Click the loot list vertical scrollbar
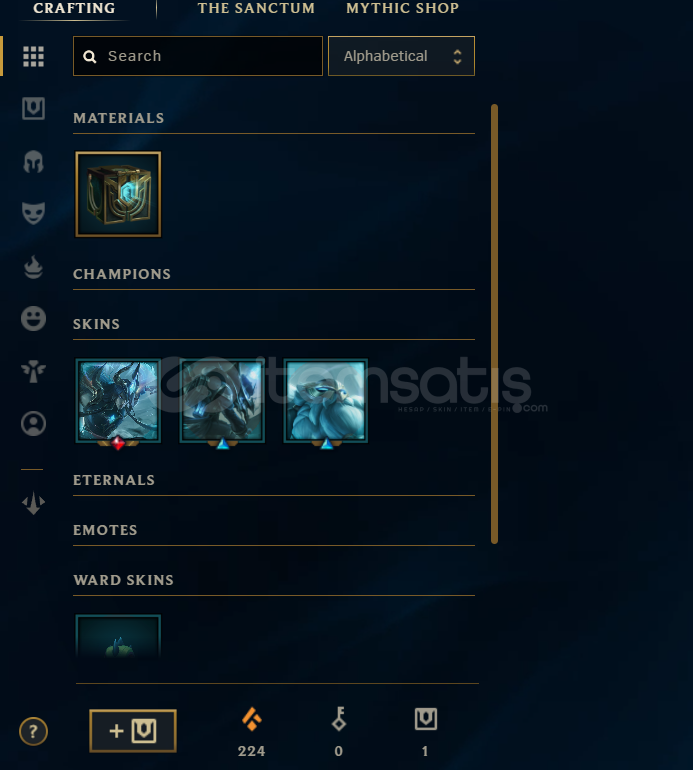 point(494,324)
